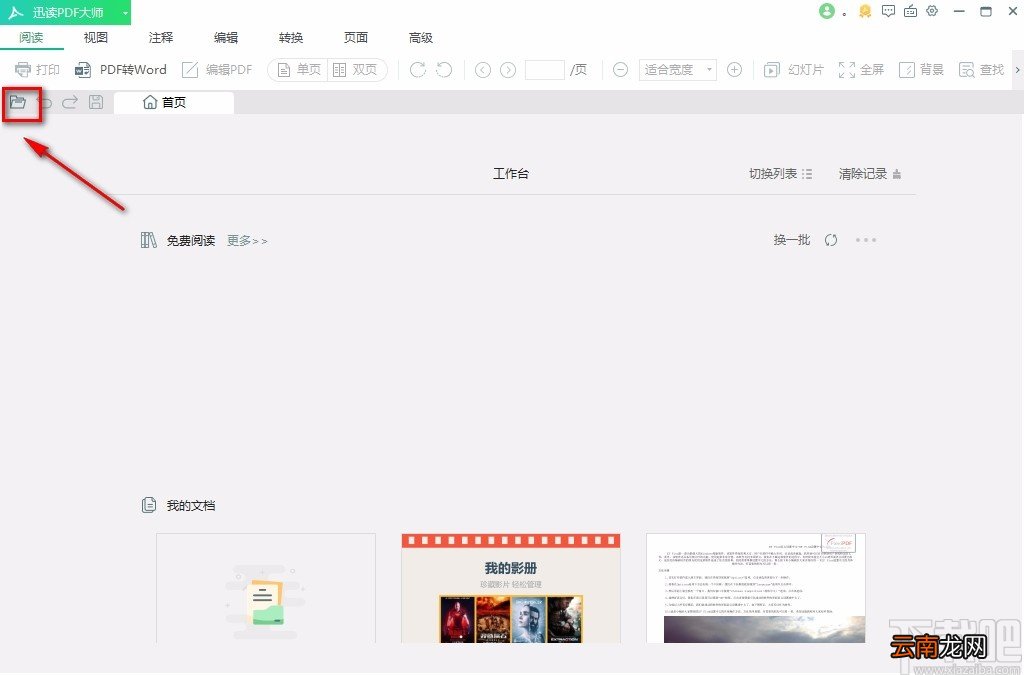Viewport: 1024px width, 675px height.
Task: Open the 背景 background option
Action: coord(921,69)
